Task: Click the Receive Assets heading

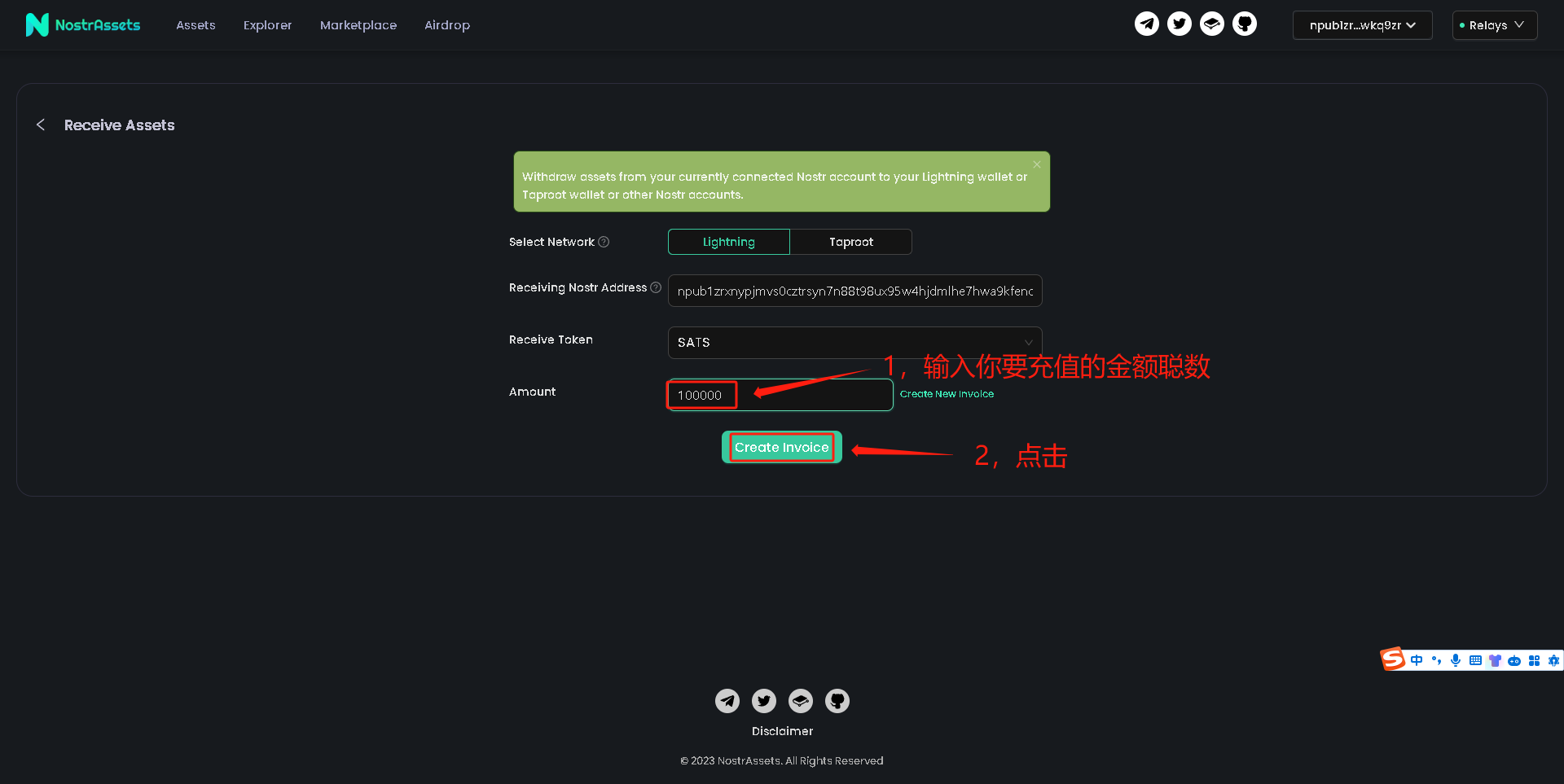Action: (119, 125)
